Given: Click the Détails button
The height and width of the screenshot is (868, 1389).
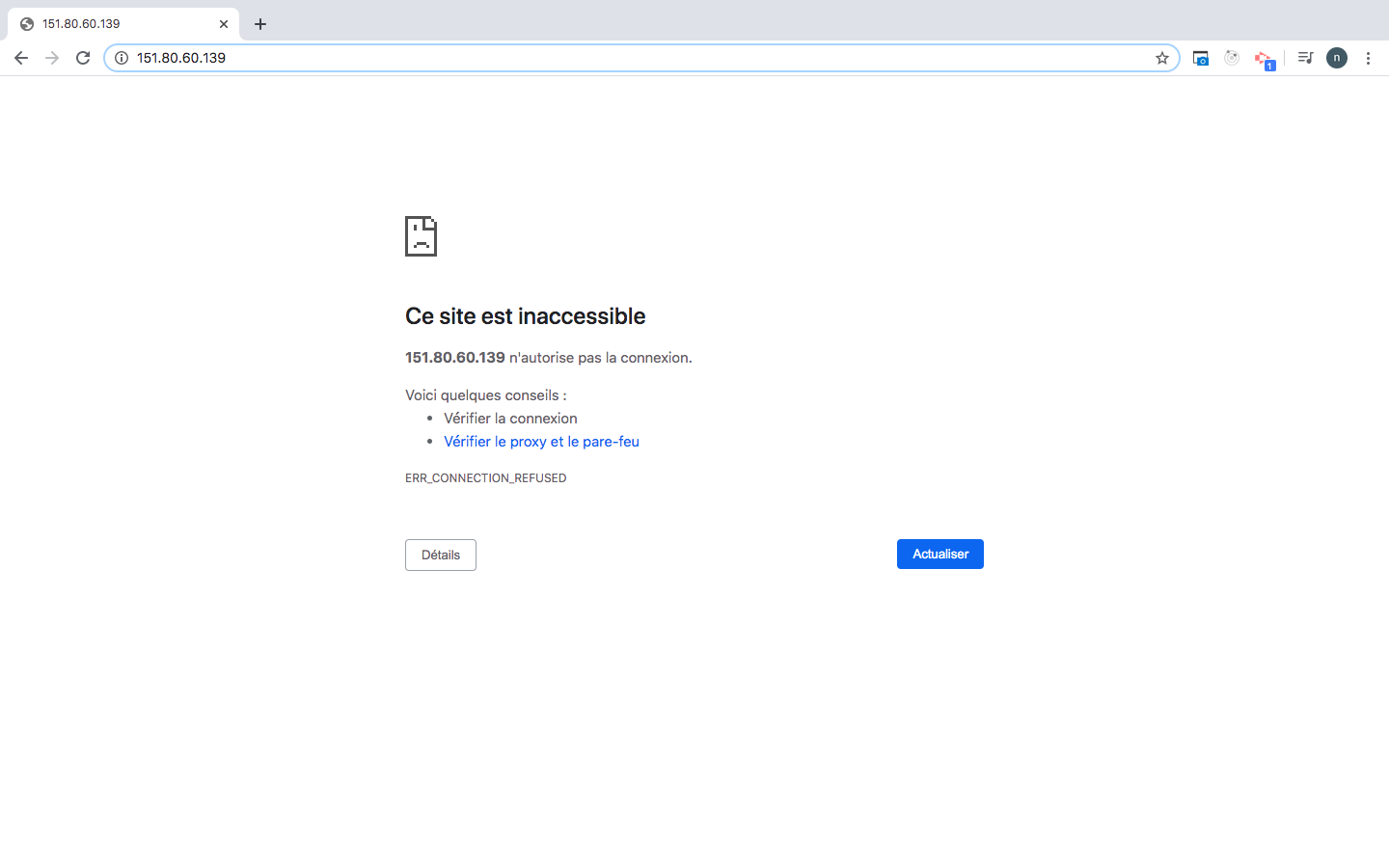Looking at the screenshot, I should [x=441, y=555].
